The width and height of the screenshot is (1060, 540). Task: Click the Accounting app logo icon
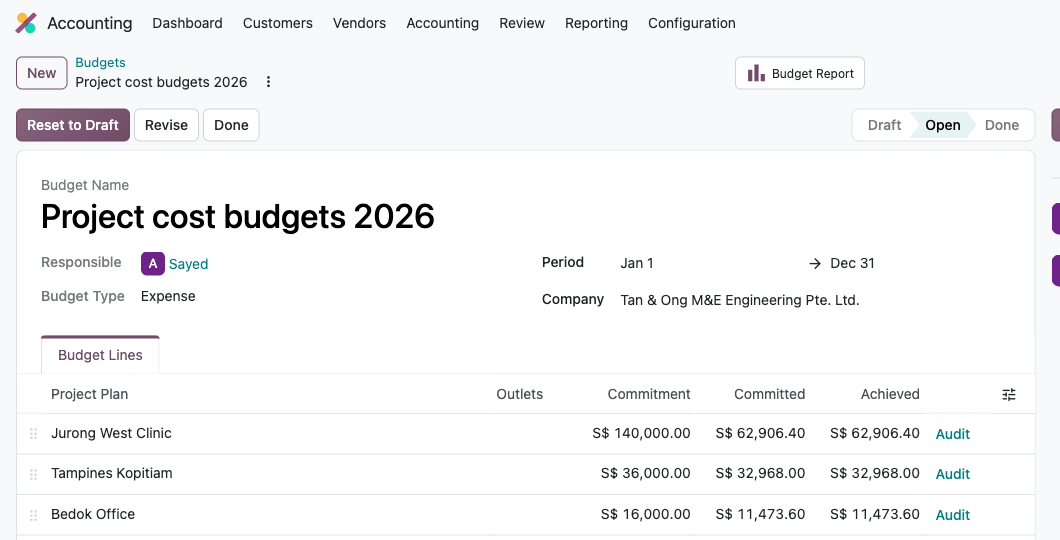point(26,23)
